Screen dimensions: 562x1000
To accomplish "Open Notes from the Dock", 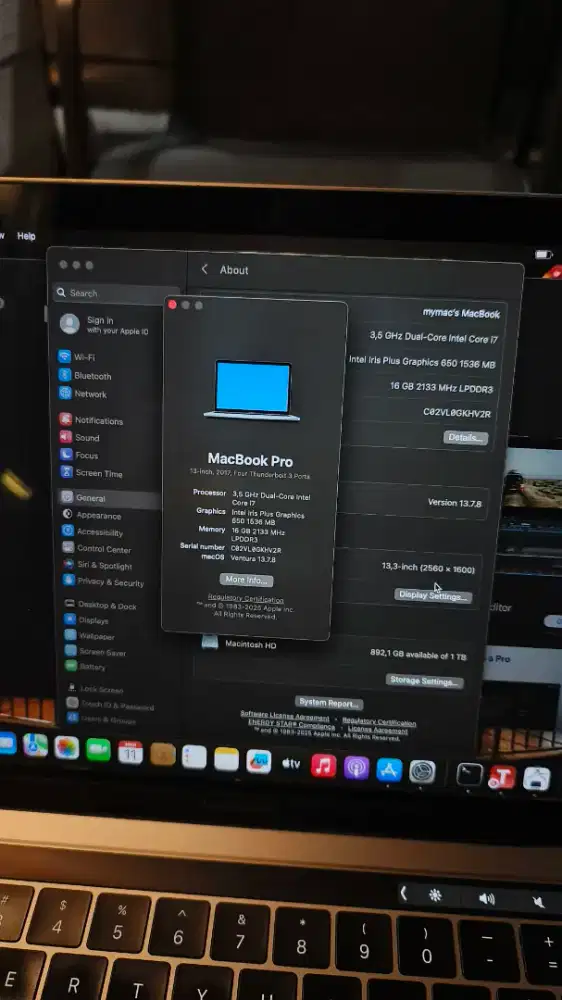I will click(x=226, y=759).
